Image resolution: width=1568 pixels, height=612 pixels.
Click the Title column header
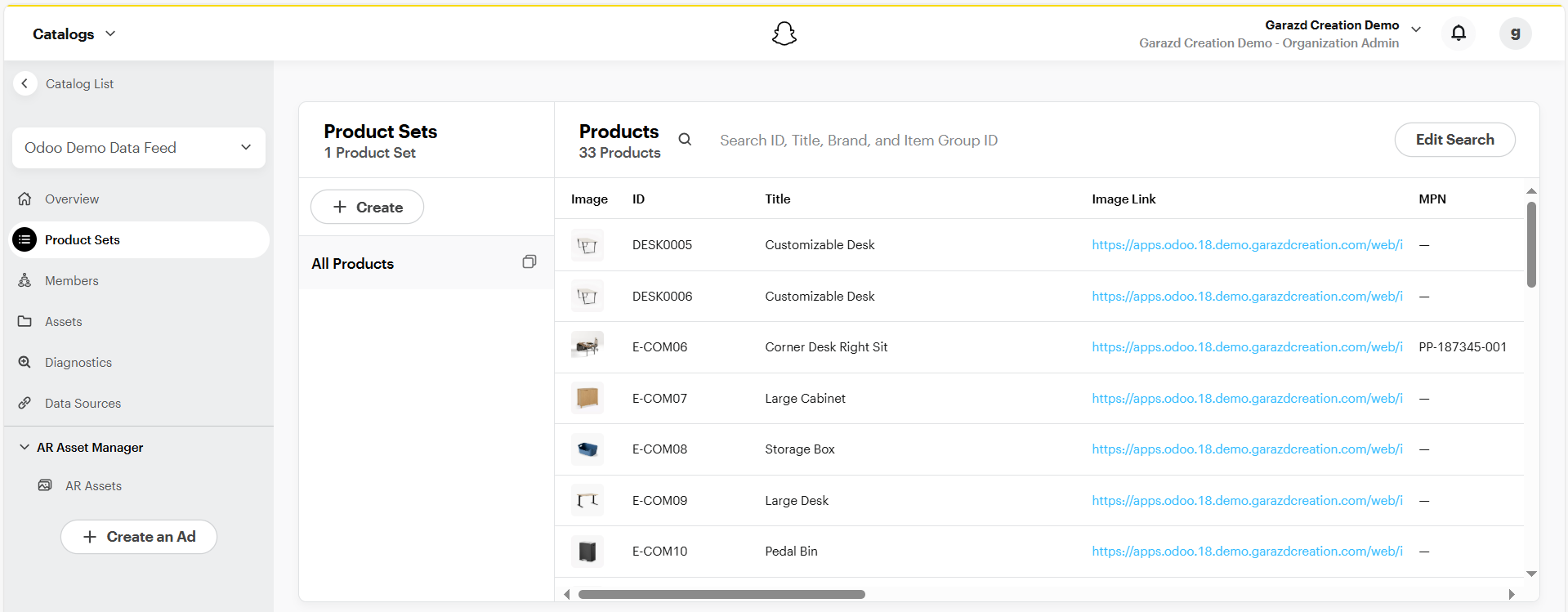click(x=777, y=199)
